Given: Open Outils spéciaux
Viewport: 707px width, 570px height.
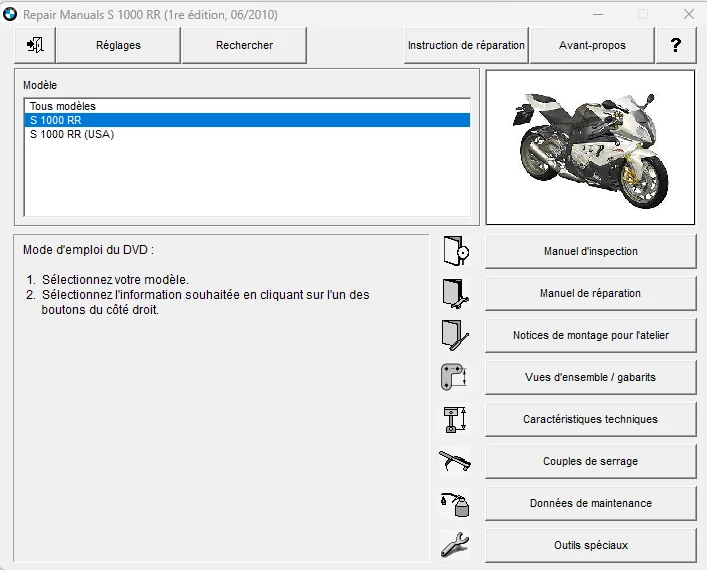Looking at the screenshot, I should [x=591, y=545].
